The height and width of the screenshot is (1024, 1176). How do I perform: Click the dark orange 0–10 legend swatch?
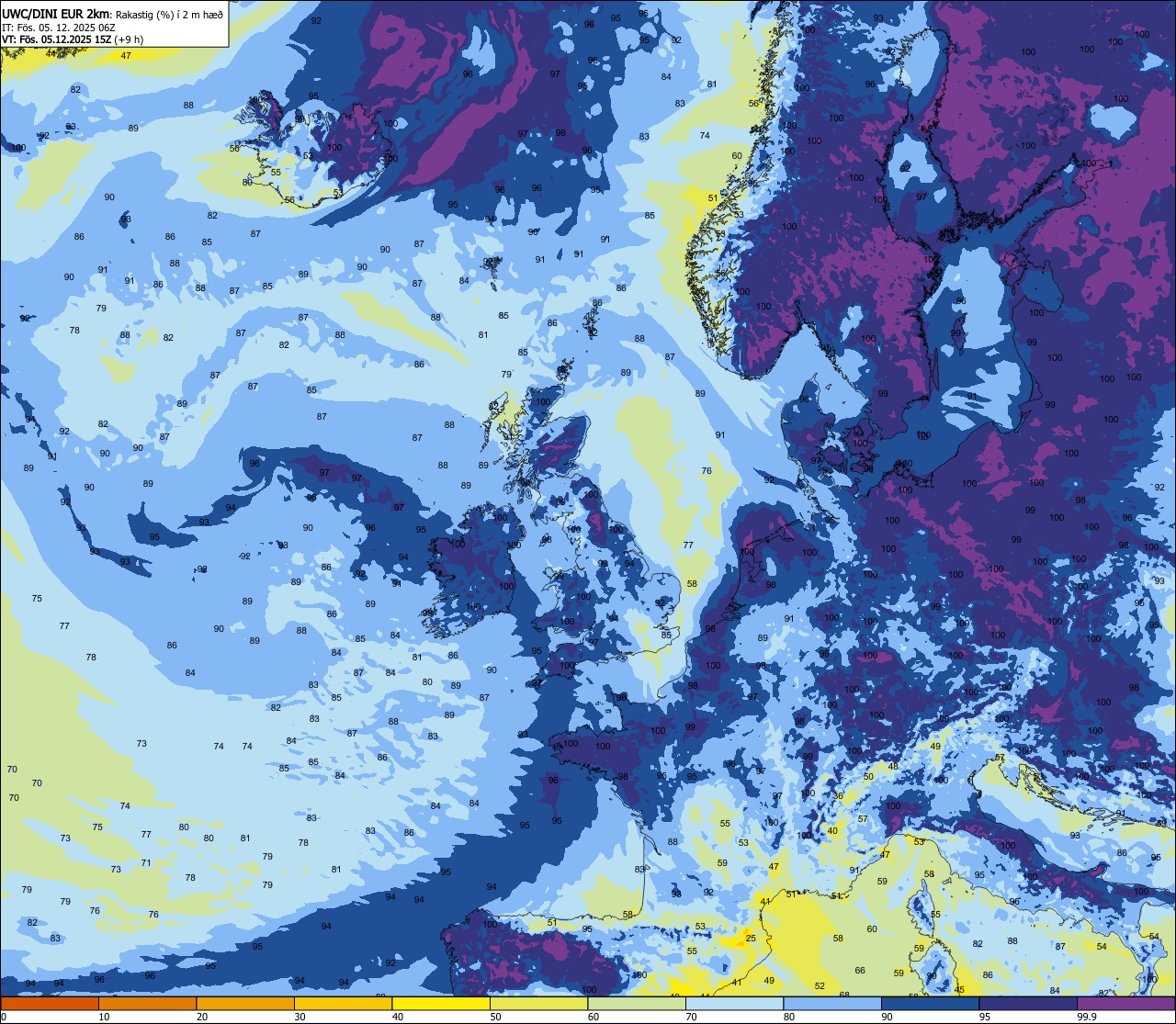pos(50,1003)
